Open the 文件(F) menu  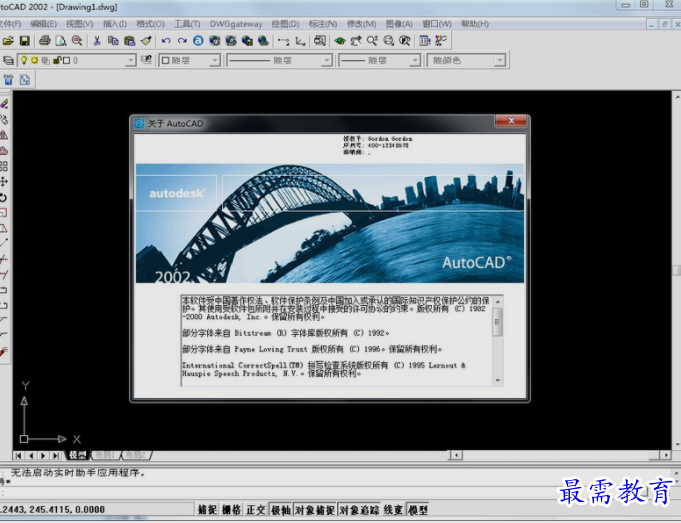(10, 24)
